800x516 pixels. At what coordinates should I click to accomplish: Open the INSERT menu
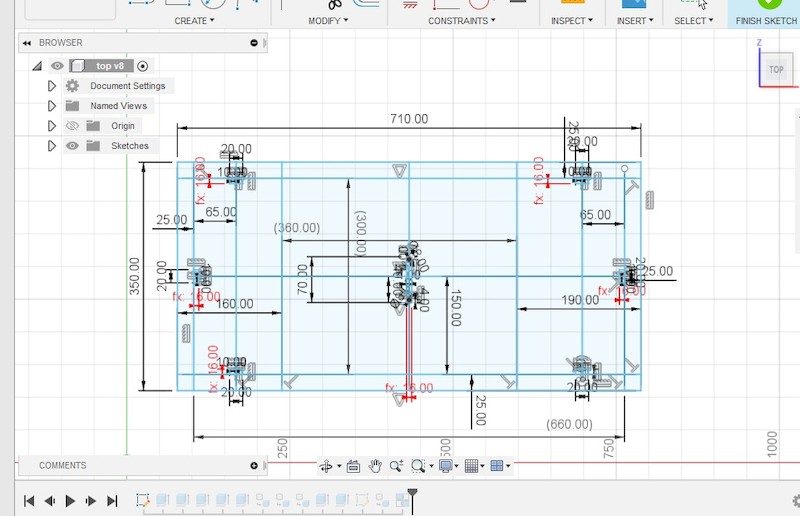pyautogui.click(x=635, y=21)
